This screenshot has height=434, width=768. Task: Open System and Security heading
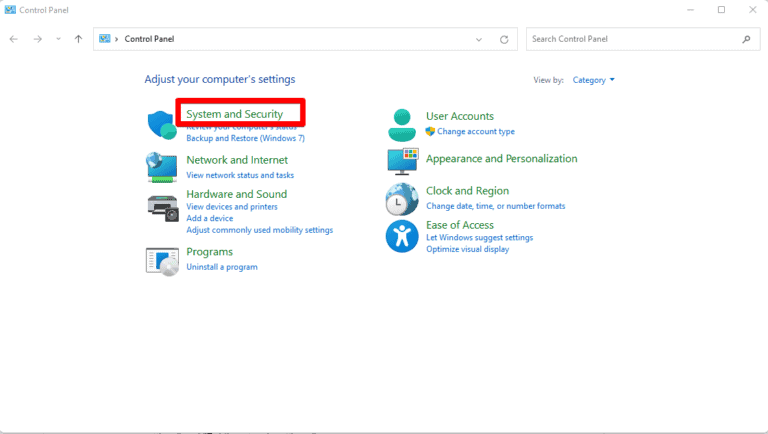click(x=234, y=115)
